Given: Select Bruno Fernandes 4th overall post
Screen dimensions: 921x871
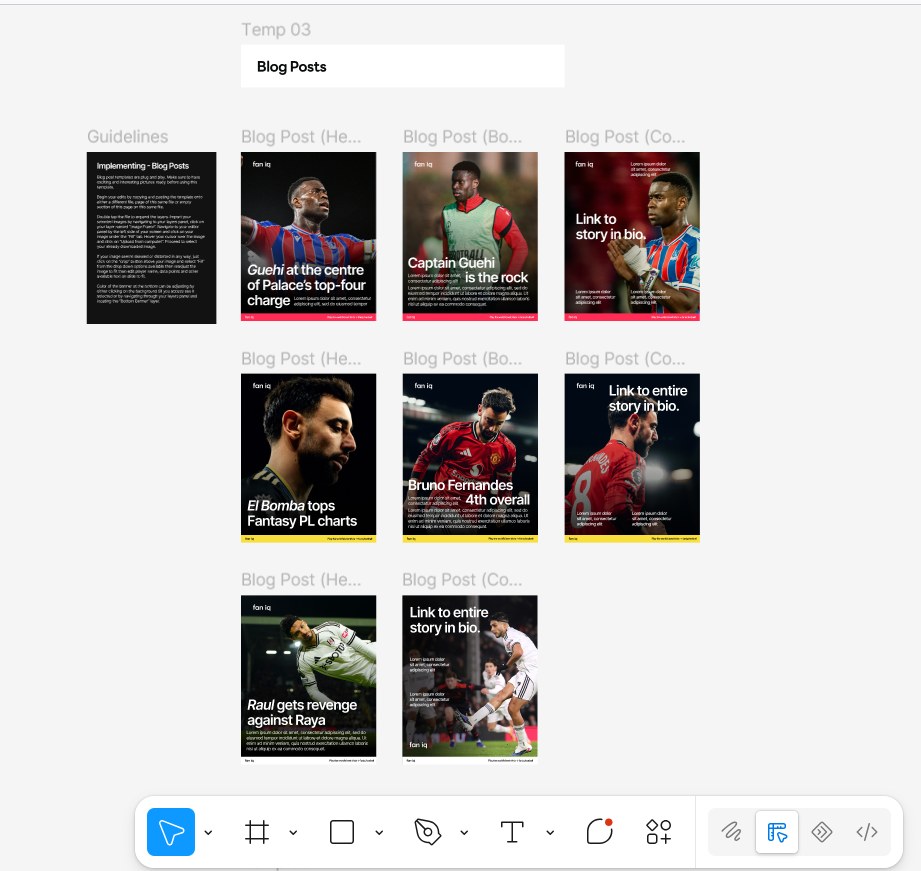Looking at the screenshot, I should point(470,458).
